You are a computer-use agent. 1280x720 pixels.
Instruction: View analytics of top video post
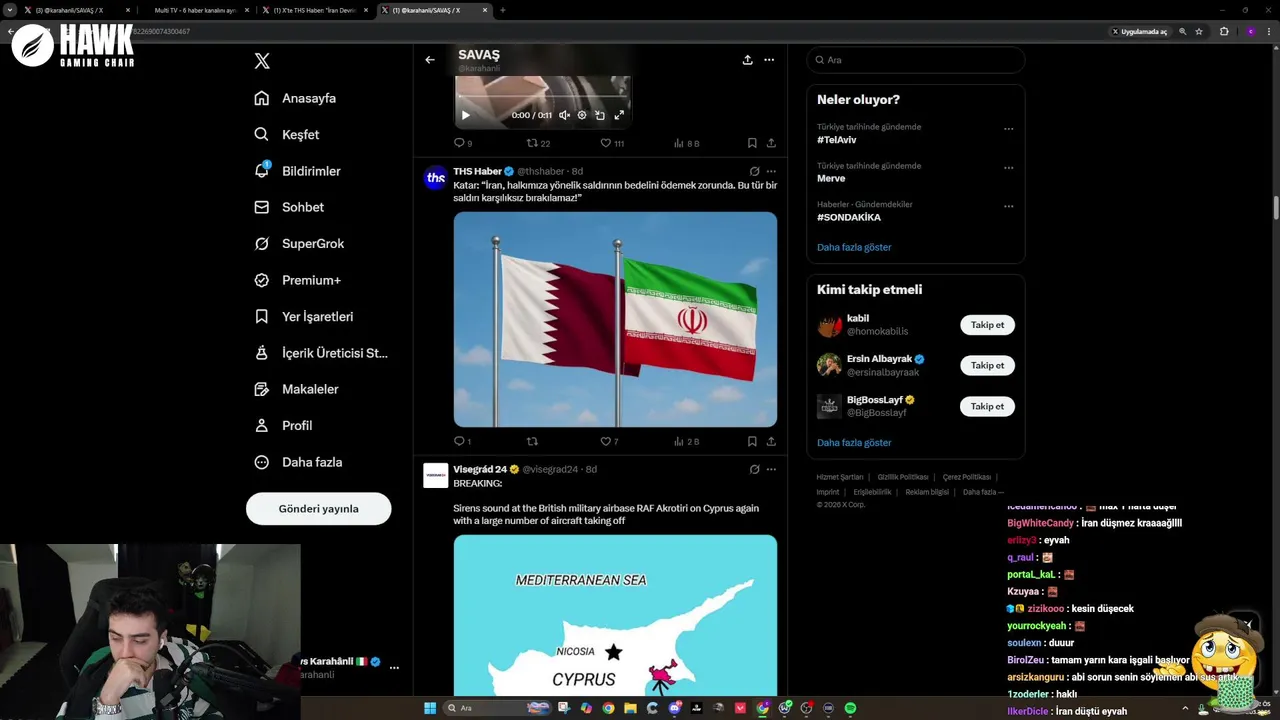[687, 143]
